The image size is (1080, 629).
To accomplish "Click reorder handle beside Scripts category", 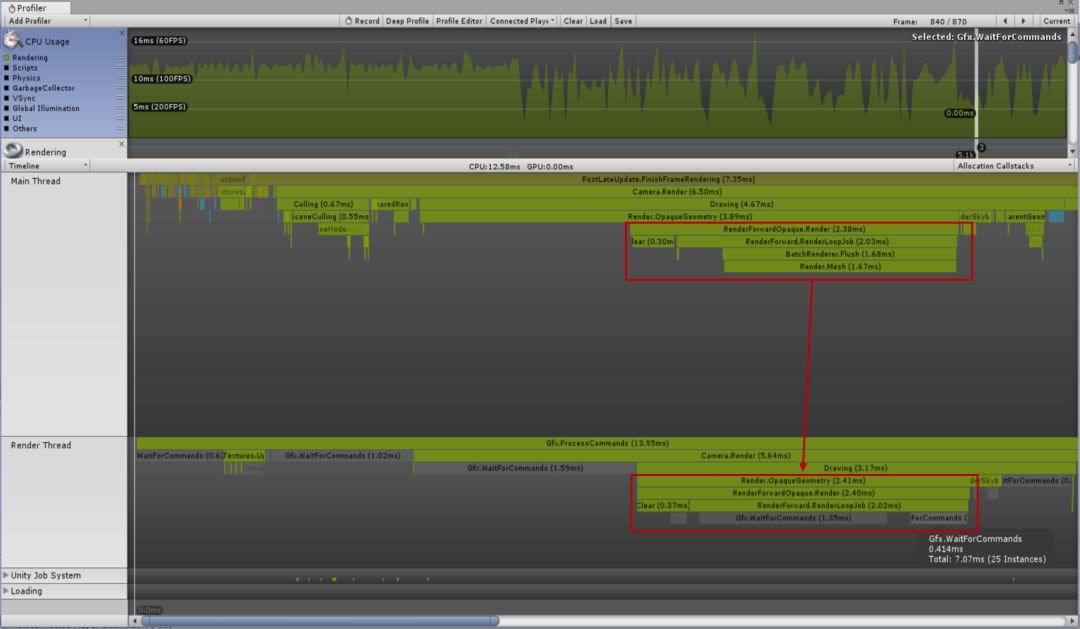I will 120,68.
